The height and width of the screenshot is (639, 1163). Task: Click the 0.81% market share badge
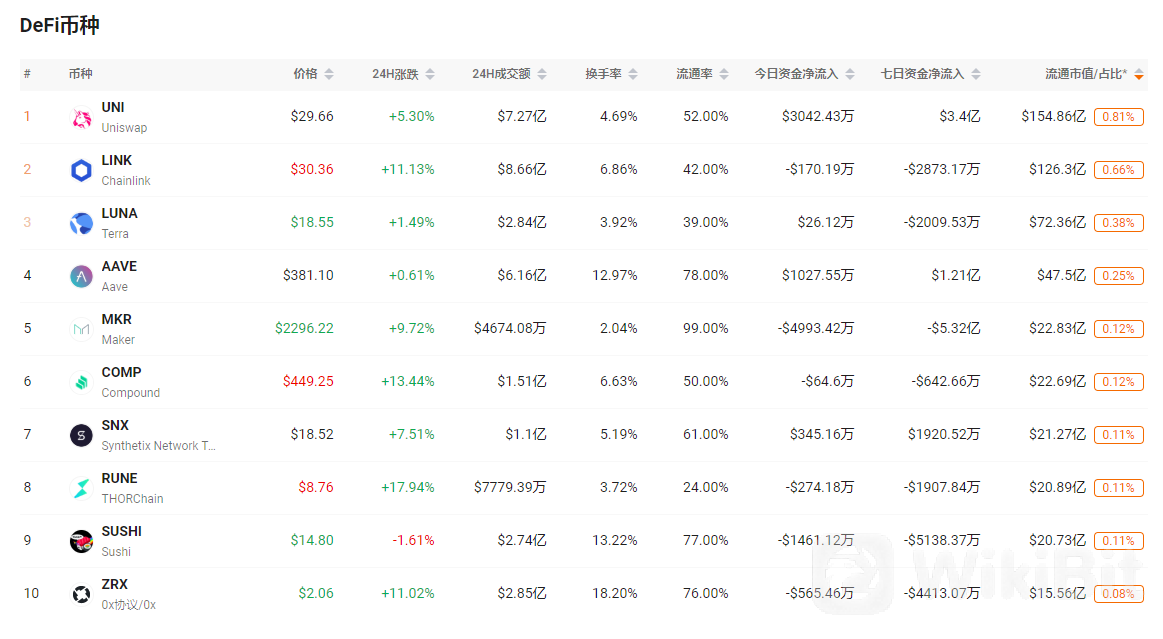pyautogui.click(x=1118, y=117)
